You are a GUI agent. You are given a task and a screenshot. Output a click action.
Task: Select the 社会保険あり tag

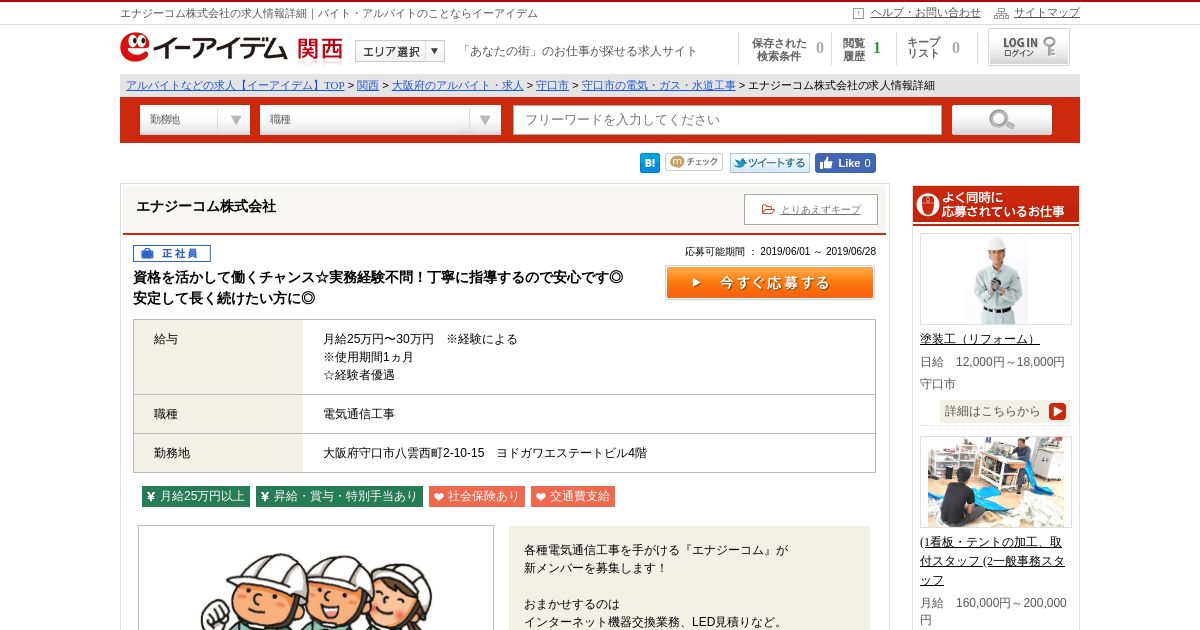point(477,496)
